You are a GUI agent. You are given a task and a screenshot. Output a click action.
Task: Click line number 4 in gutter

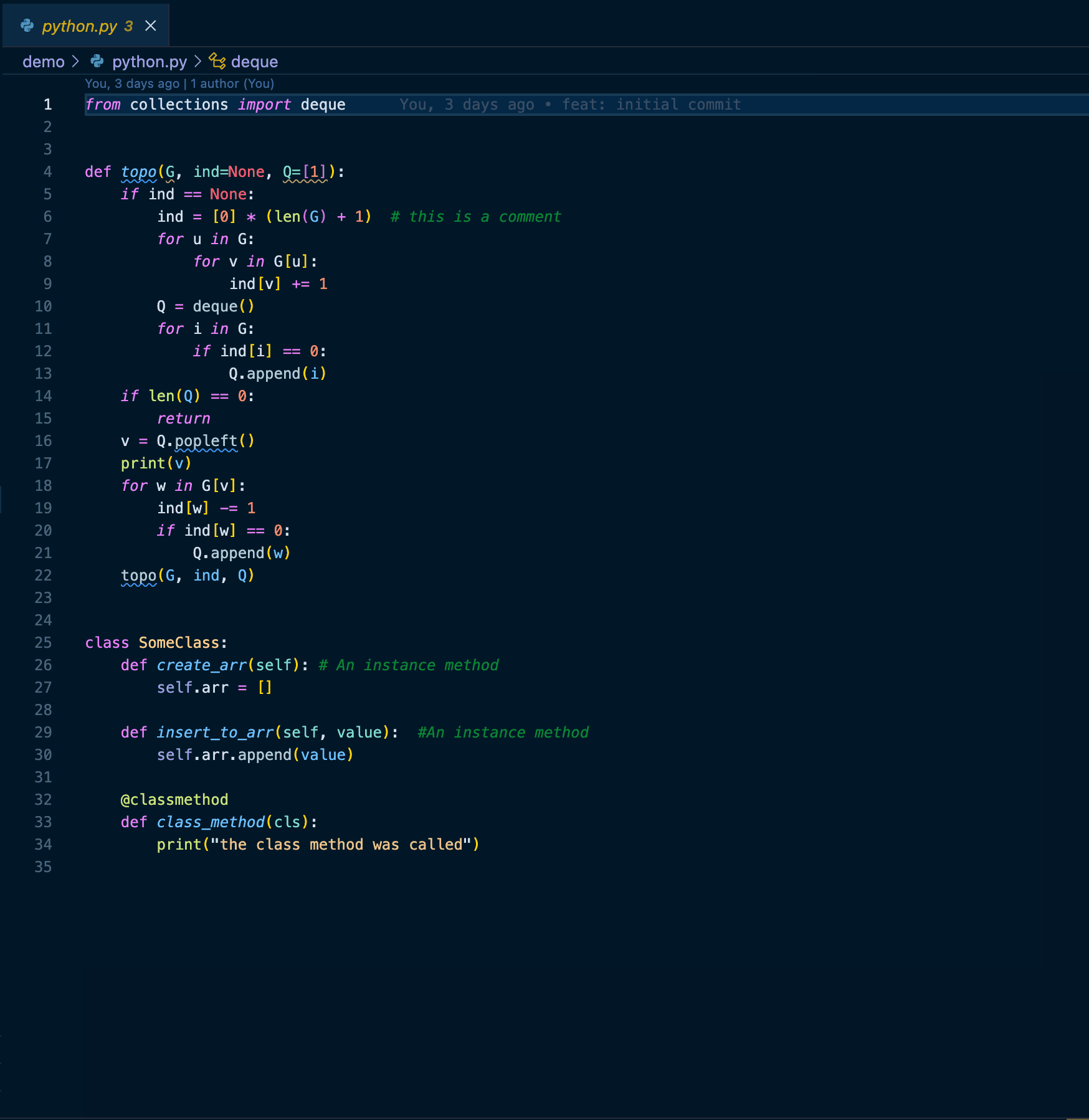pos(47,172)
